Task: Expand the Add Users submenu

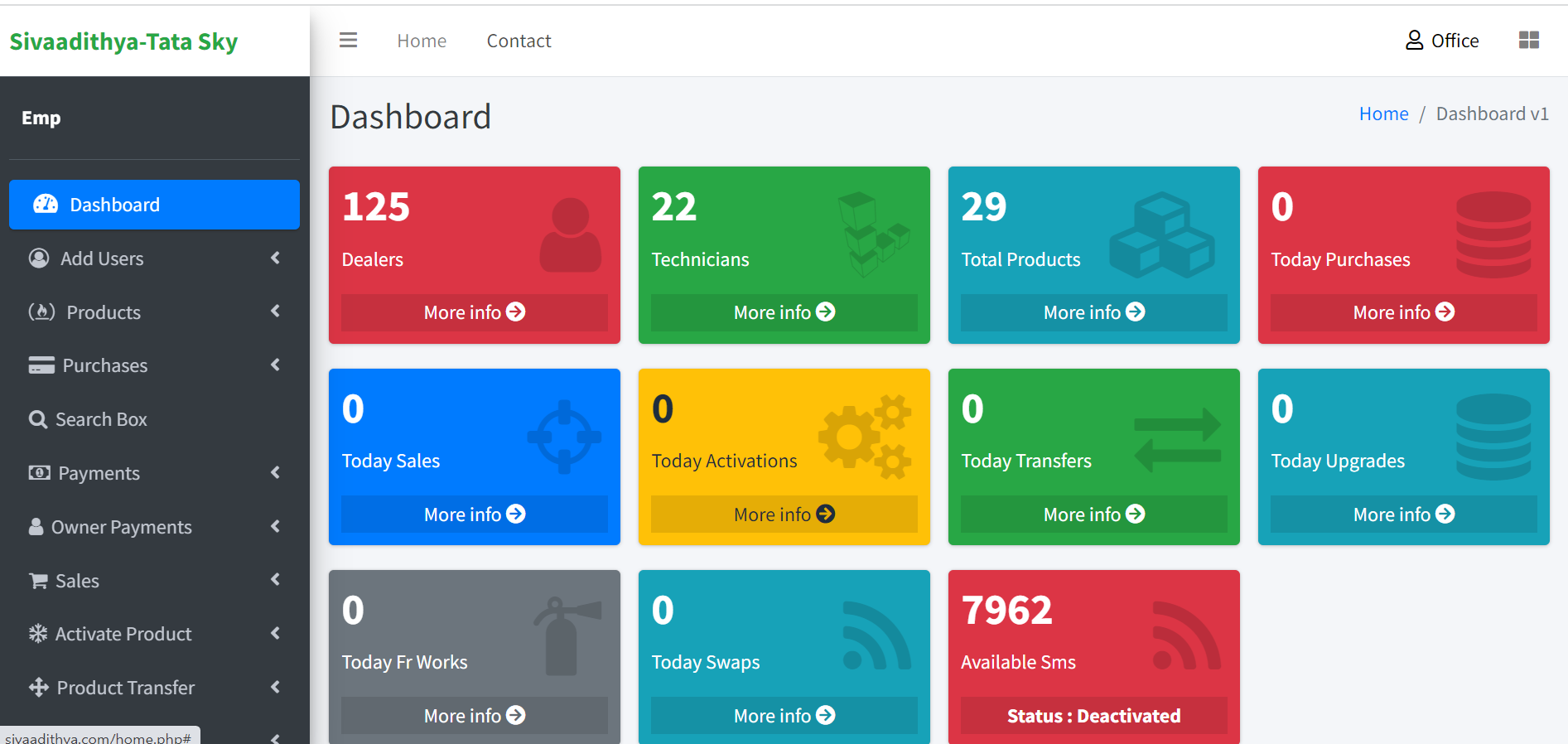Action: click(275, 258)
